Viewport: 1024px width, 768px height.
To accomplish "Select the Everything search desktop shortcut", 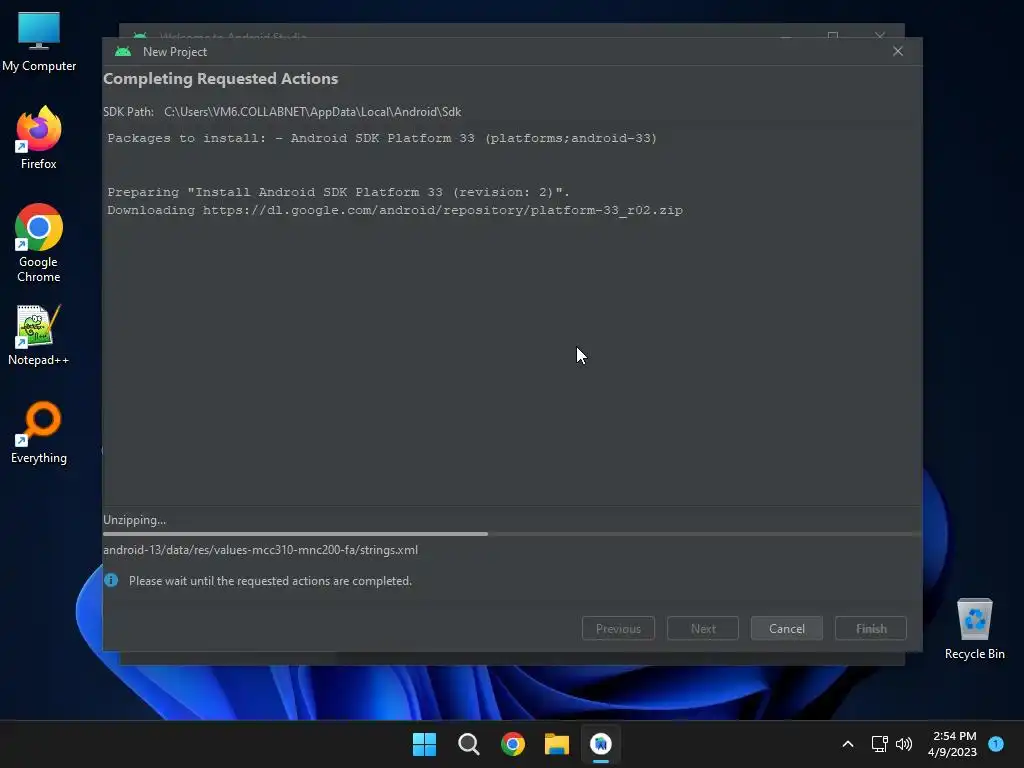I will (39, 432).
